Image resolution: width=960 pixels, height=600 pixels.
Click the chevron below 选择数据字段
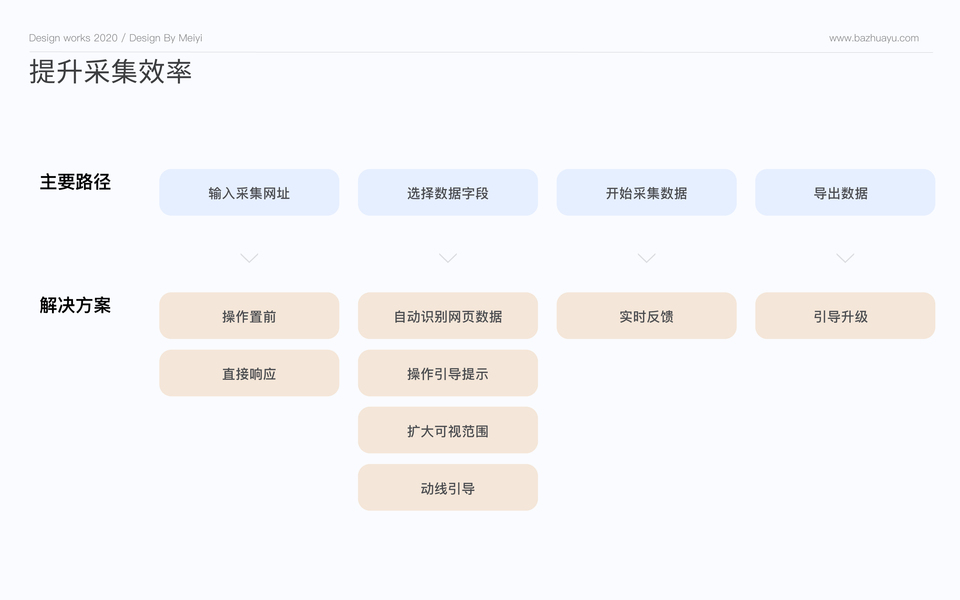pyautogui.click(x=448, y=258)
